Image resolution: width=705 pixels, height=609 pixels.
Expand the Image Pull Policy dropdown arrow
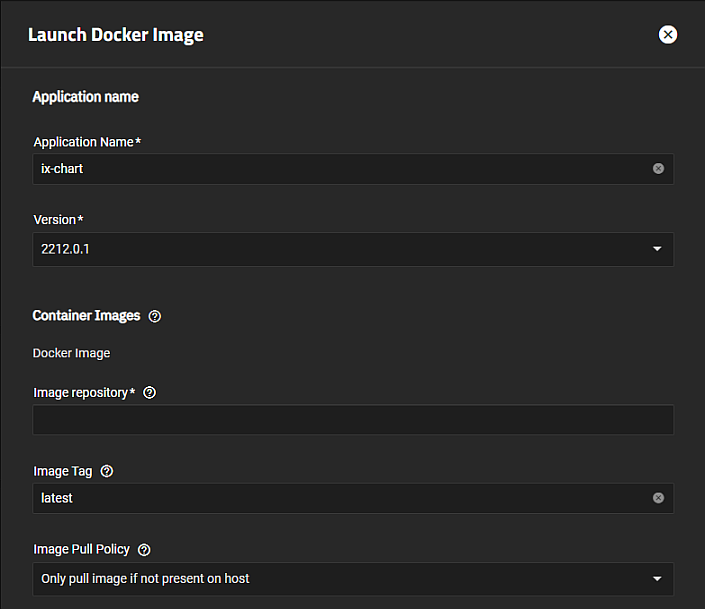tap(657, 579)
